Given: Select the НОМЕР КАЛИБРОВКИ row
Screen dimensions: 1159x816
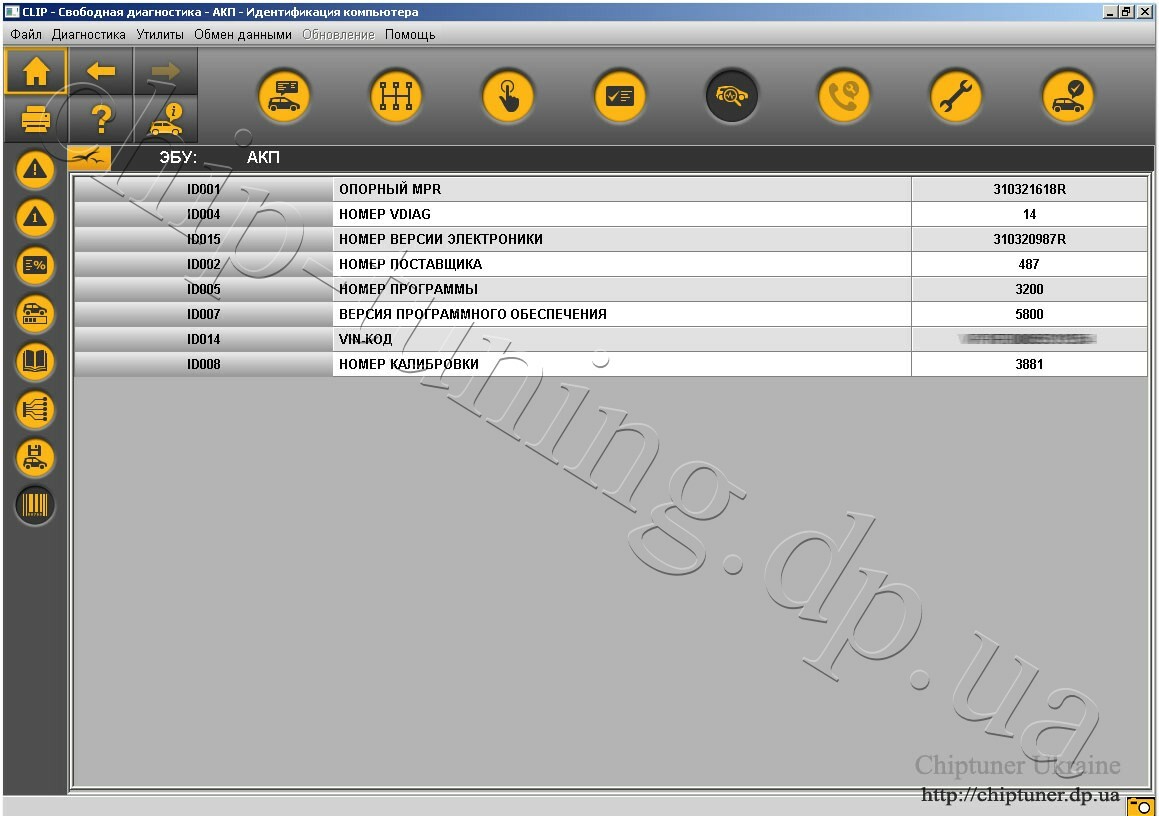Looking at the screenshot, I should coord(611,364).
